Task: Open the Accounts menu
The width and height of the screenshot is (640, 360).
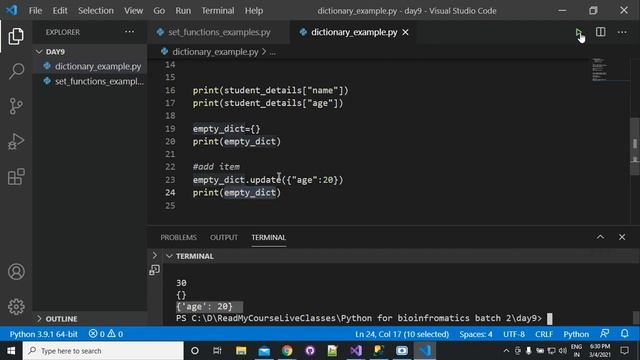Action: coord(16,272)
